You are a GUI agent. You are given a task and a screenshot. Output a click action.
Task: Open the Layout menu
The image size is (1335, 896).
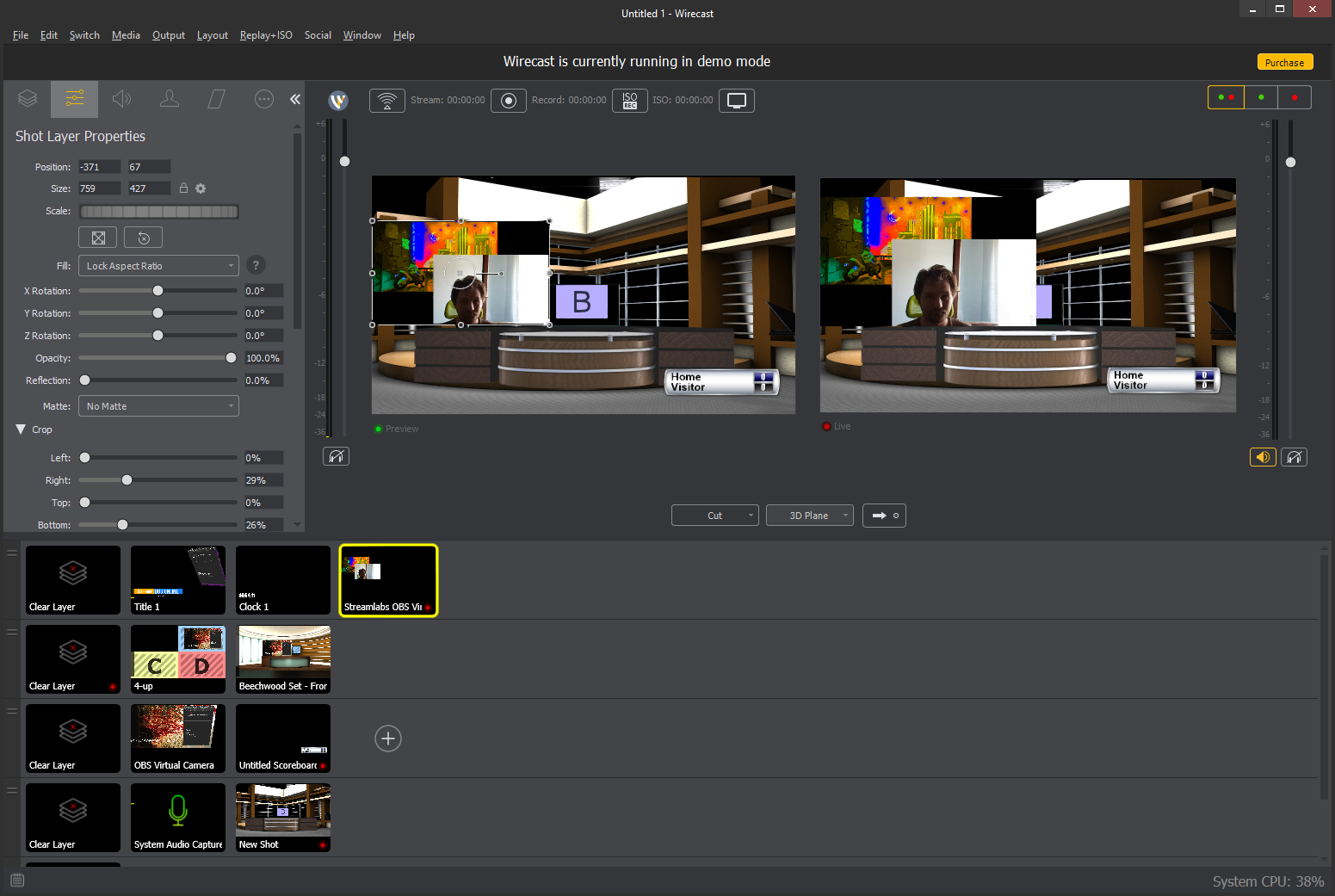(x=213, y=35)
